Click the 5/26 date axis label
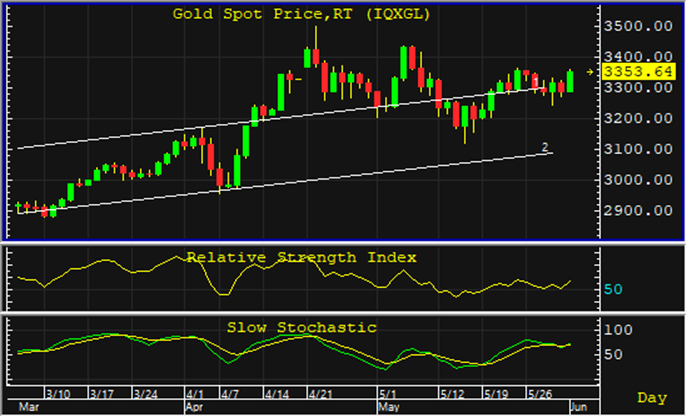The image size is (687, 417). 540,394
